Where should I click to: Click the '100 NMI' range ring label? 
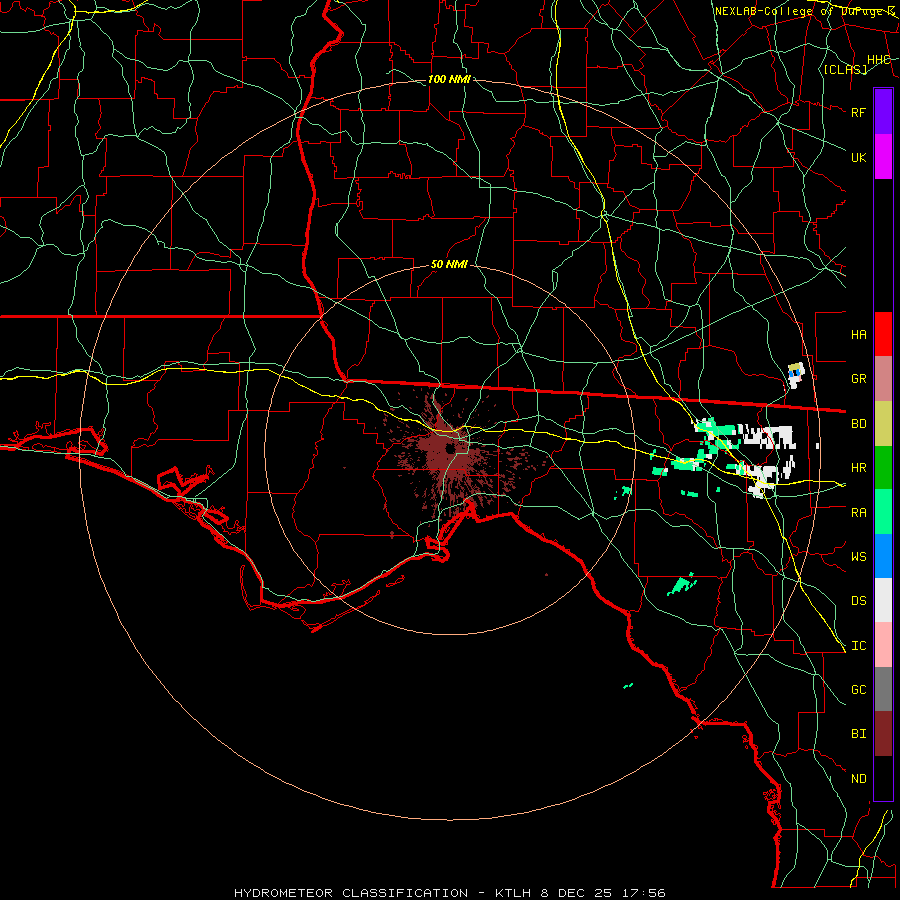449,79
